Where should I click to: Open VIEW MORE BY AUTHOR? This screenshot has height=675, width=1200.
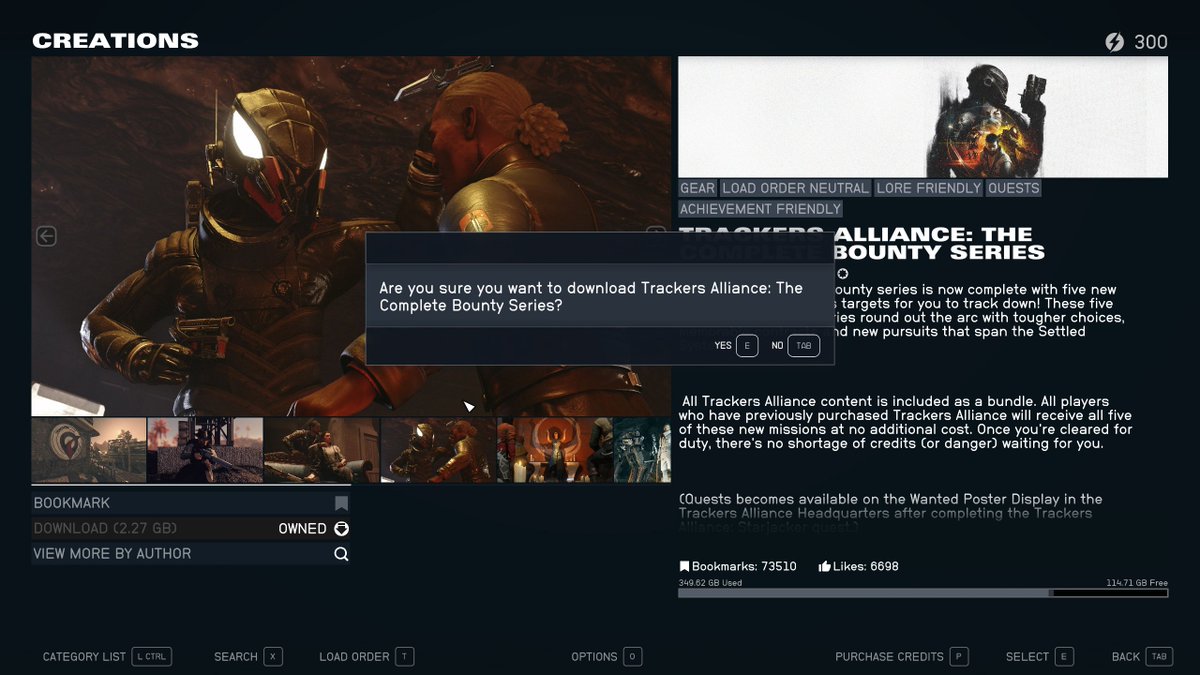tap(191, 554)
